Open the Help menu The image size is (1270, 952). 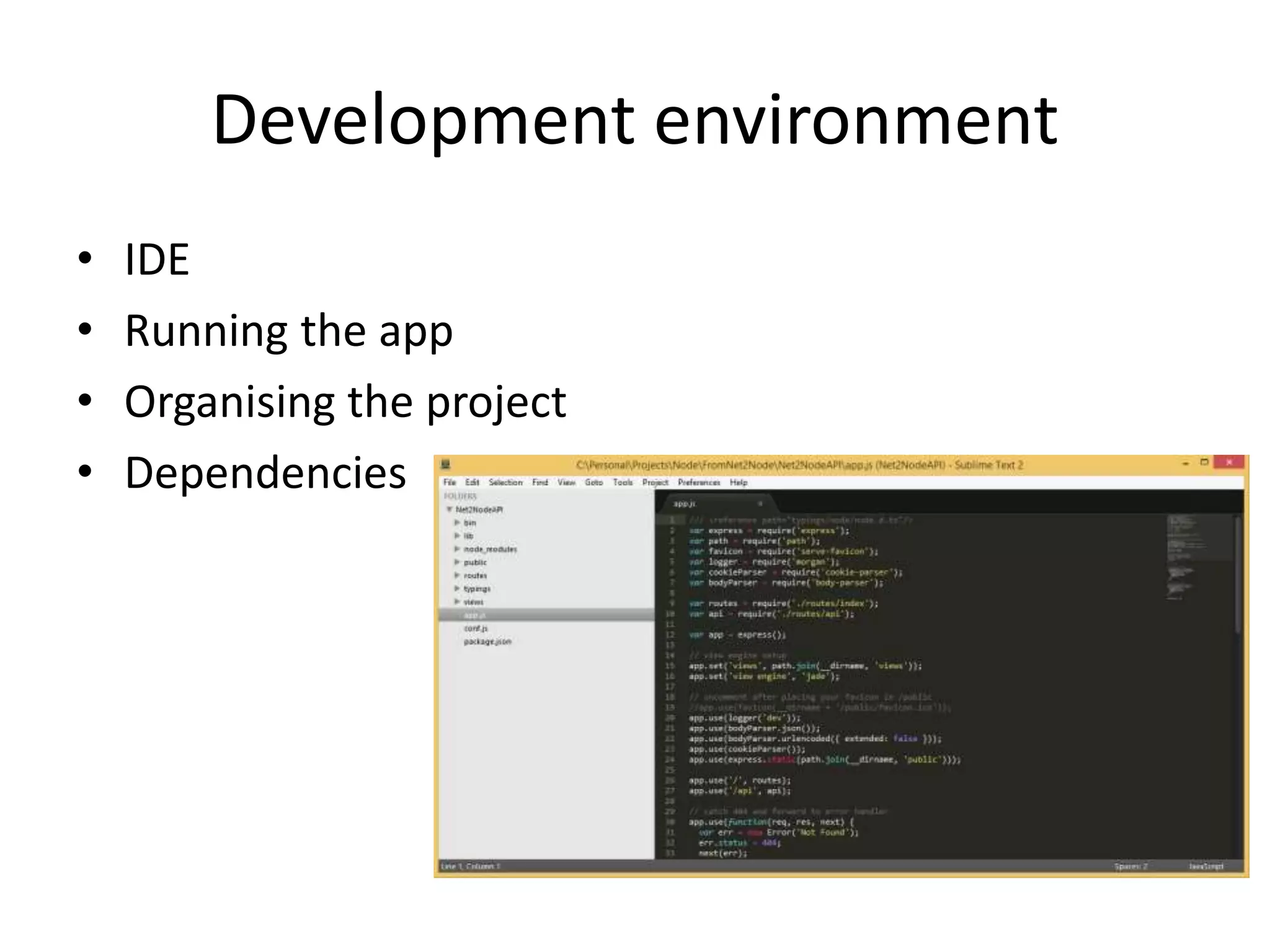739,482
